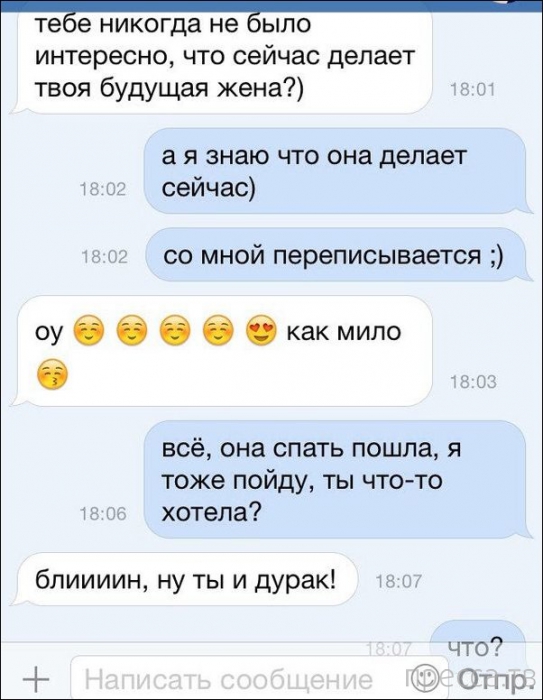Select the message about 'твоя будущая жена?)'
The image size is (543, 700).
pyautogui.click(x=223, y=56)
